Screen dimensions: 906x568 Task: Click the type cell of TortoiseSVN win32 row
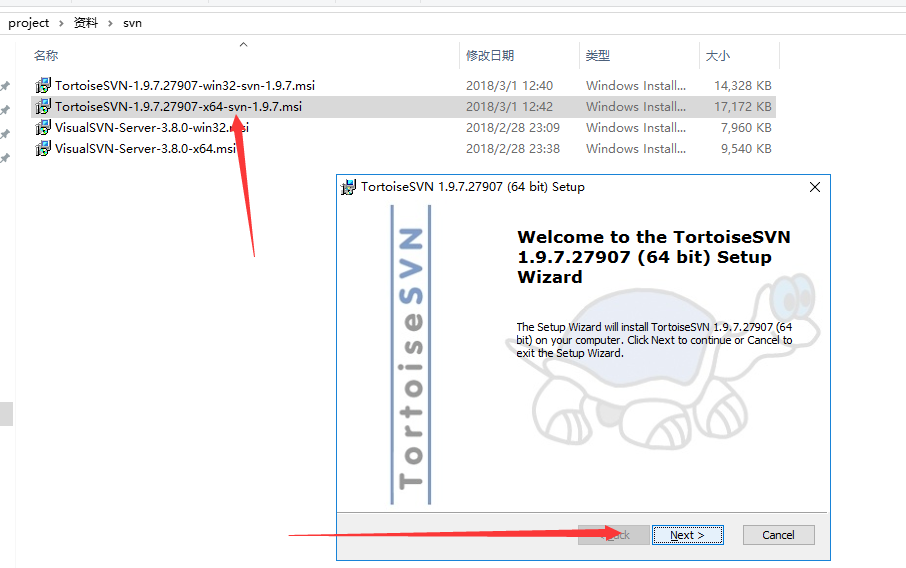(636, 86)
